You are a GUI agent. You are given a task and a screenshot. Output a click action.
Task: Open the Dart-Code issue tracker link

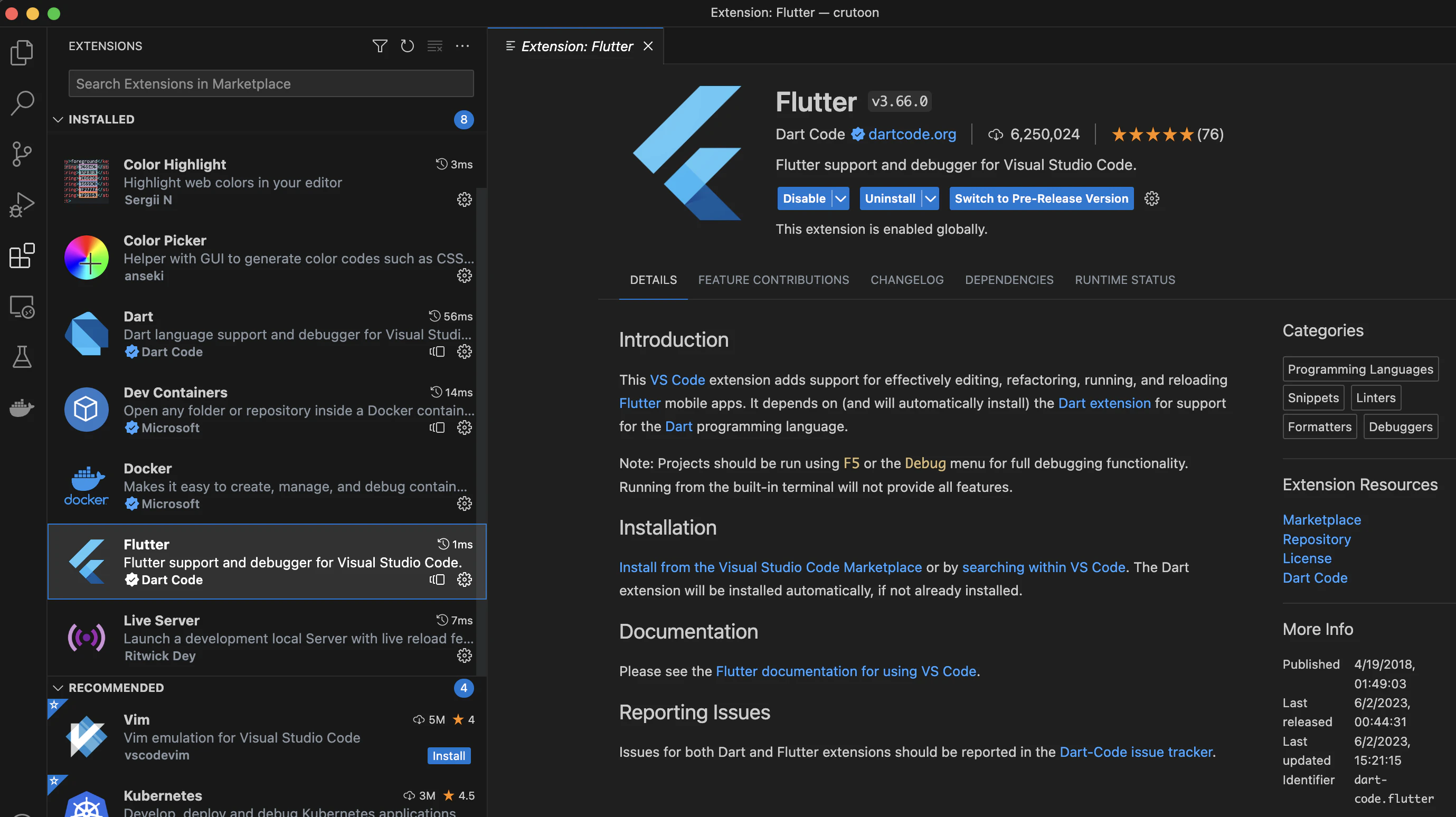[1136, 752]
